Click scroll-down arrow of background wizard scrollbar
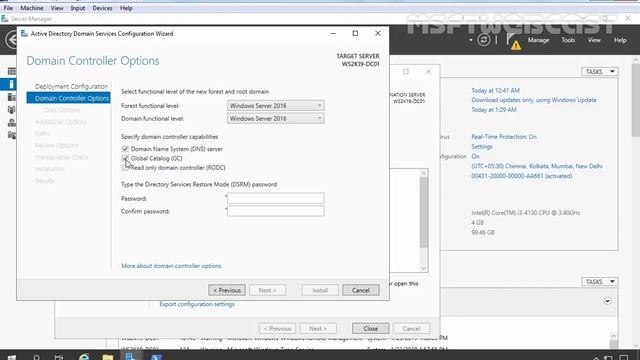The height and width of the screenshot is (360, 640). [424, 268]
